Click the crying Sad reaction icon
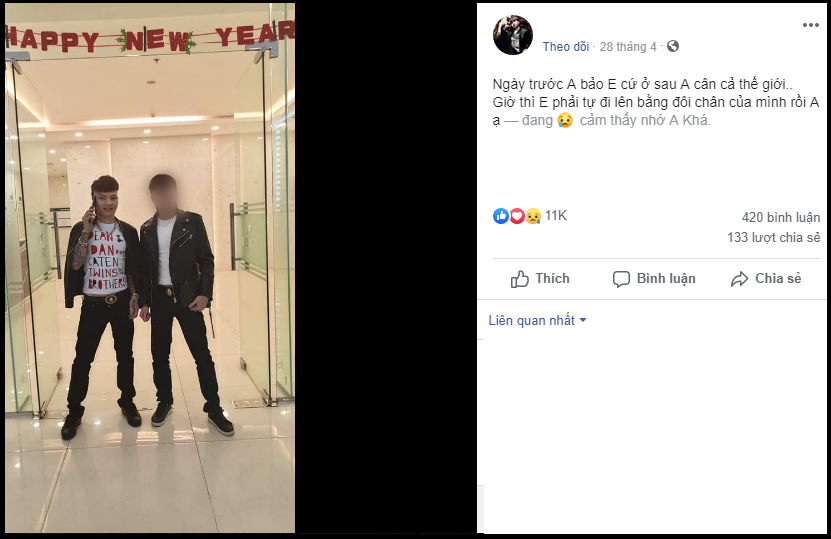Viewport: 831px width, 539px height. coord(533,216)
